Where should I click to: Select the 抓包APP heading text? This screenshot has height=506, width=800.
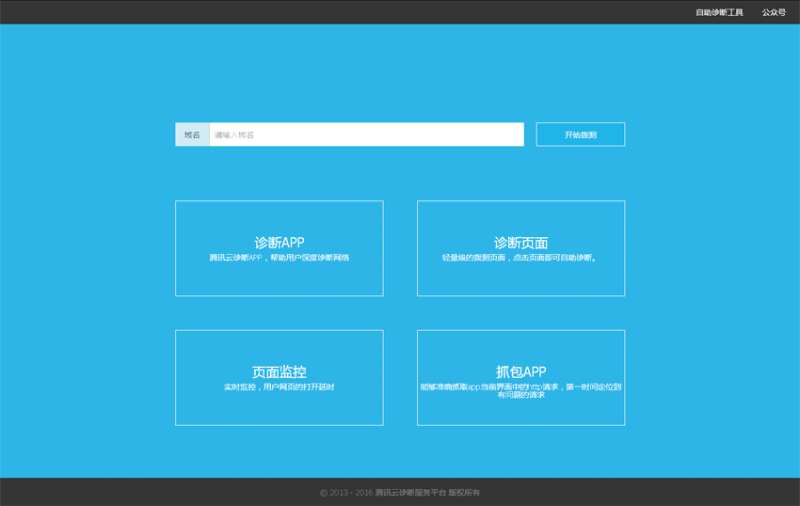[x=520, y=372]
